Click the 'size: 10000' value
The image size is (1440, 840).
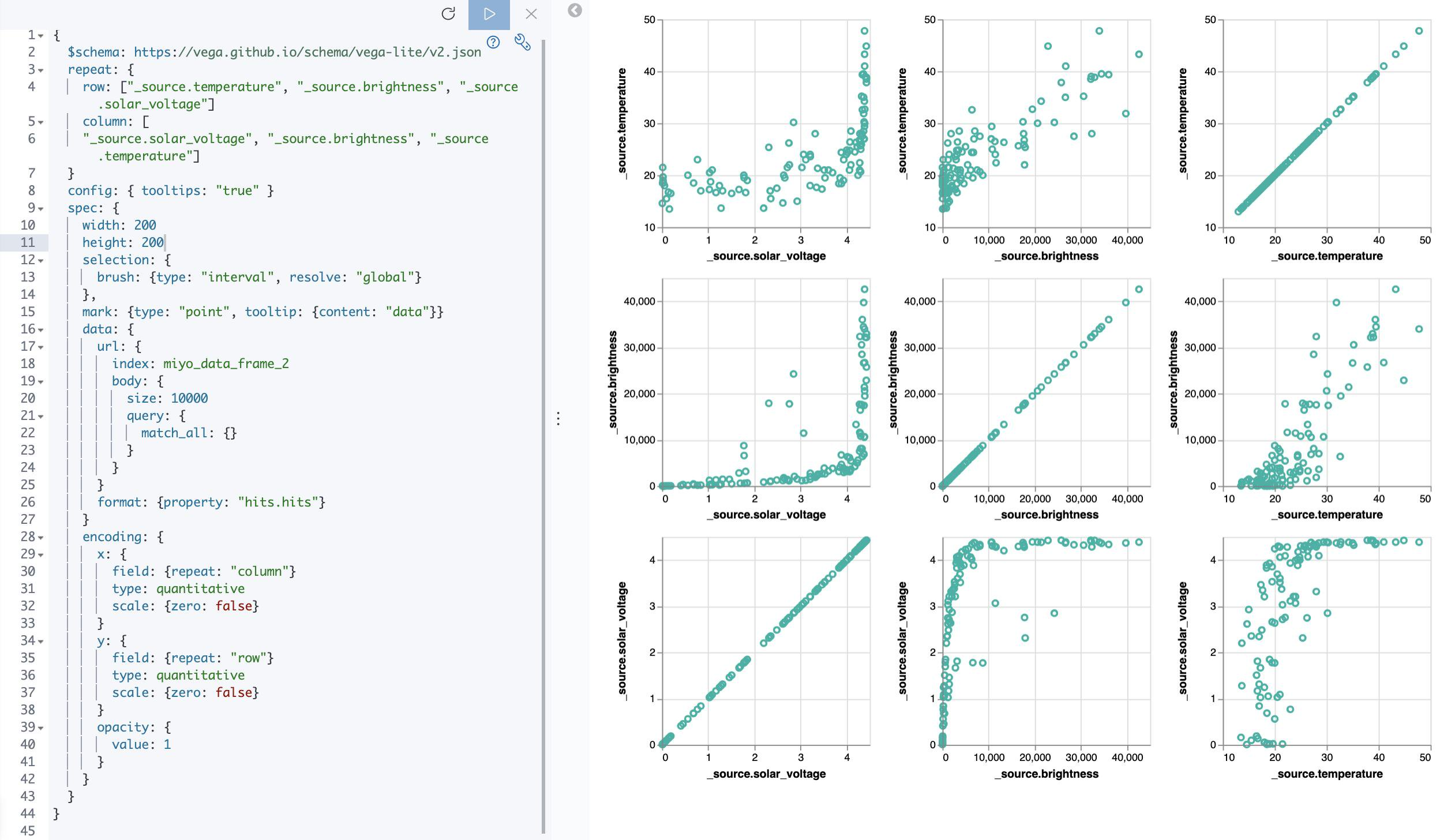(189, 398)
